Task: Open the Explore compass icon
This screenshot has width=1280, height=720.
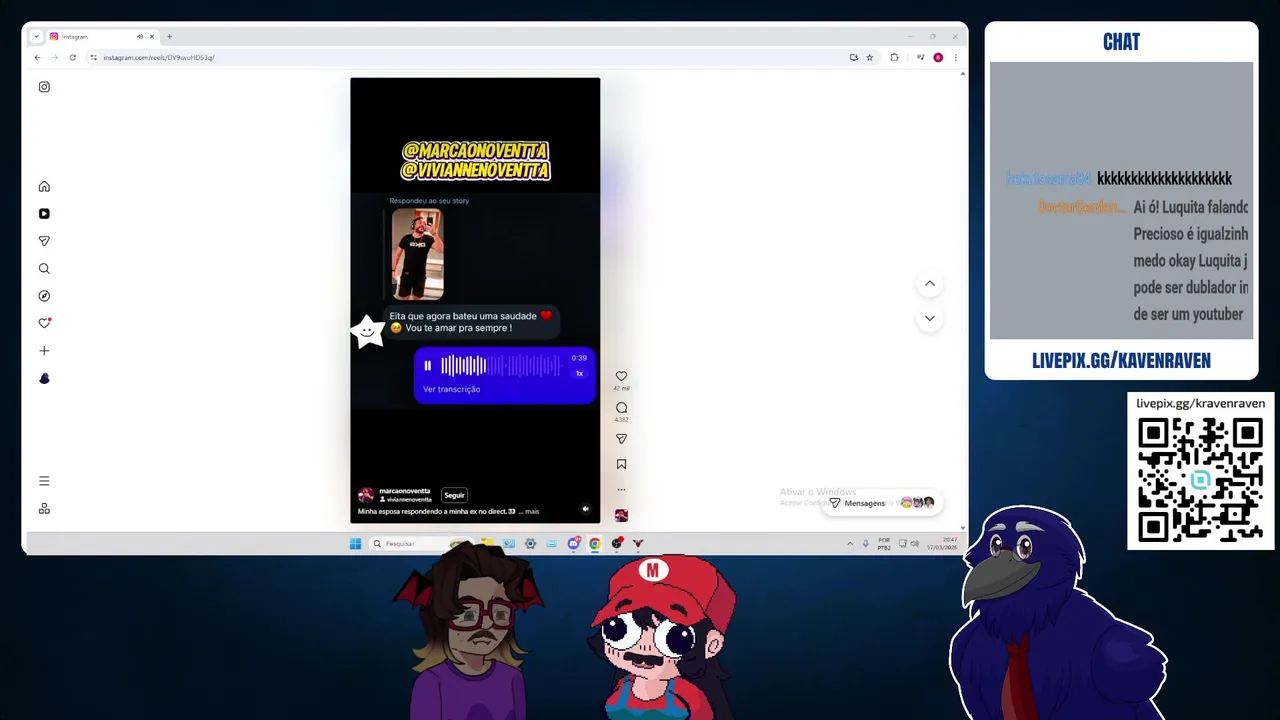Action: (44, 296)
